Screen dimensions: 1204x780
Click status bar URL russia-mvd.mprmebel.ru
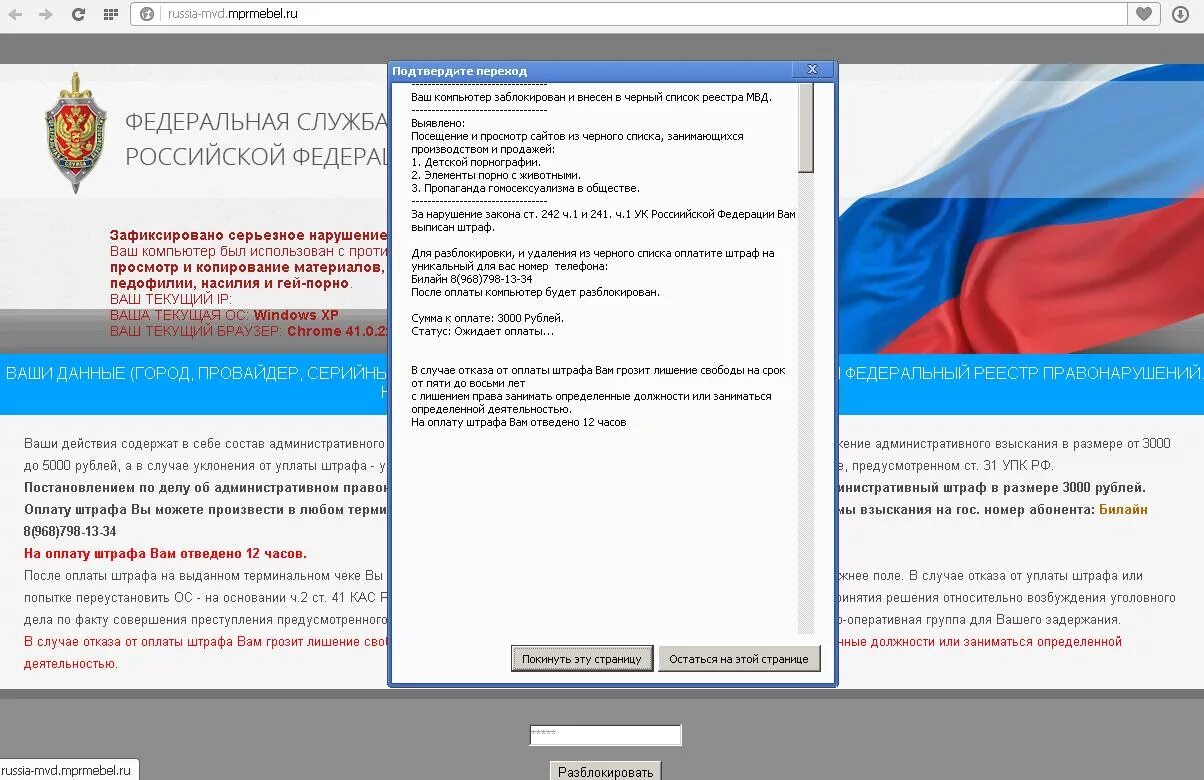pos(67,770)
